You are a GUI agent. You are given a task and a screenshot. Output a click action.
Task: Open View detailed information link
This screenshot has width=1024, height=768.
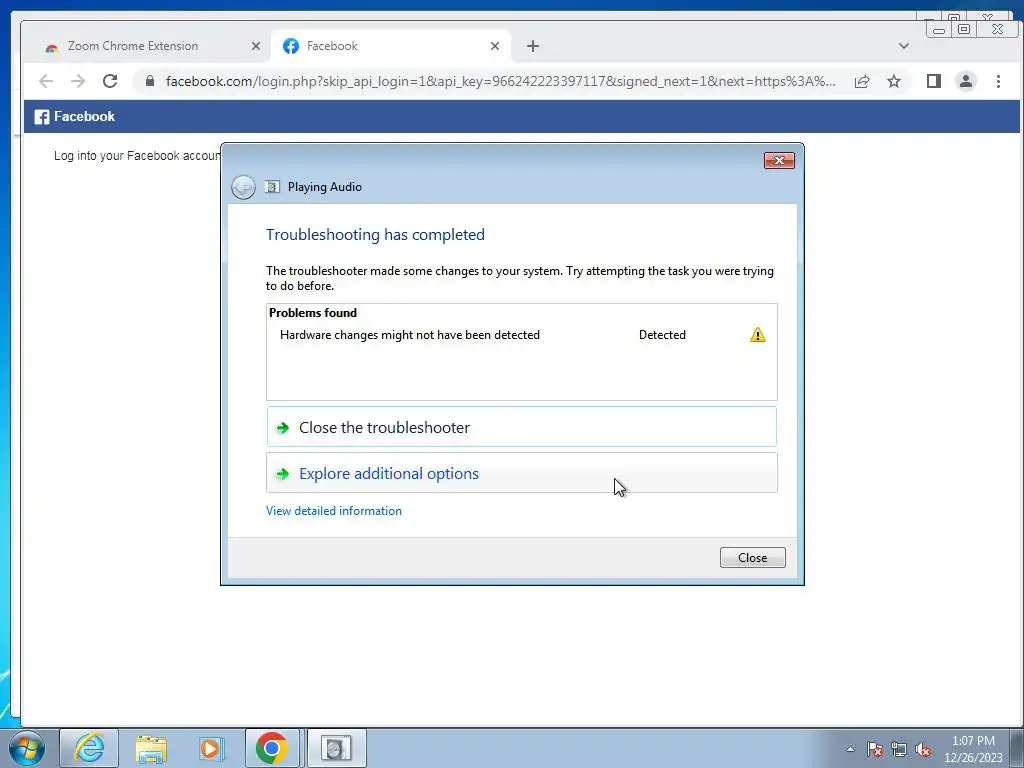[x=334, y=511]
